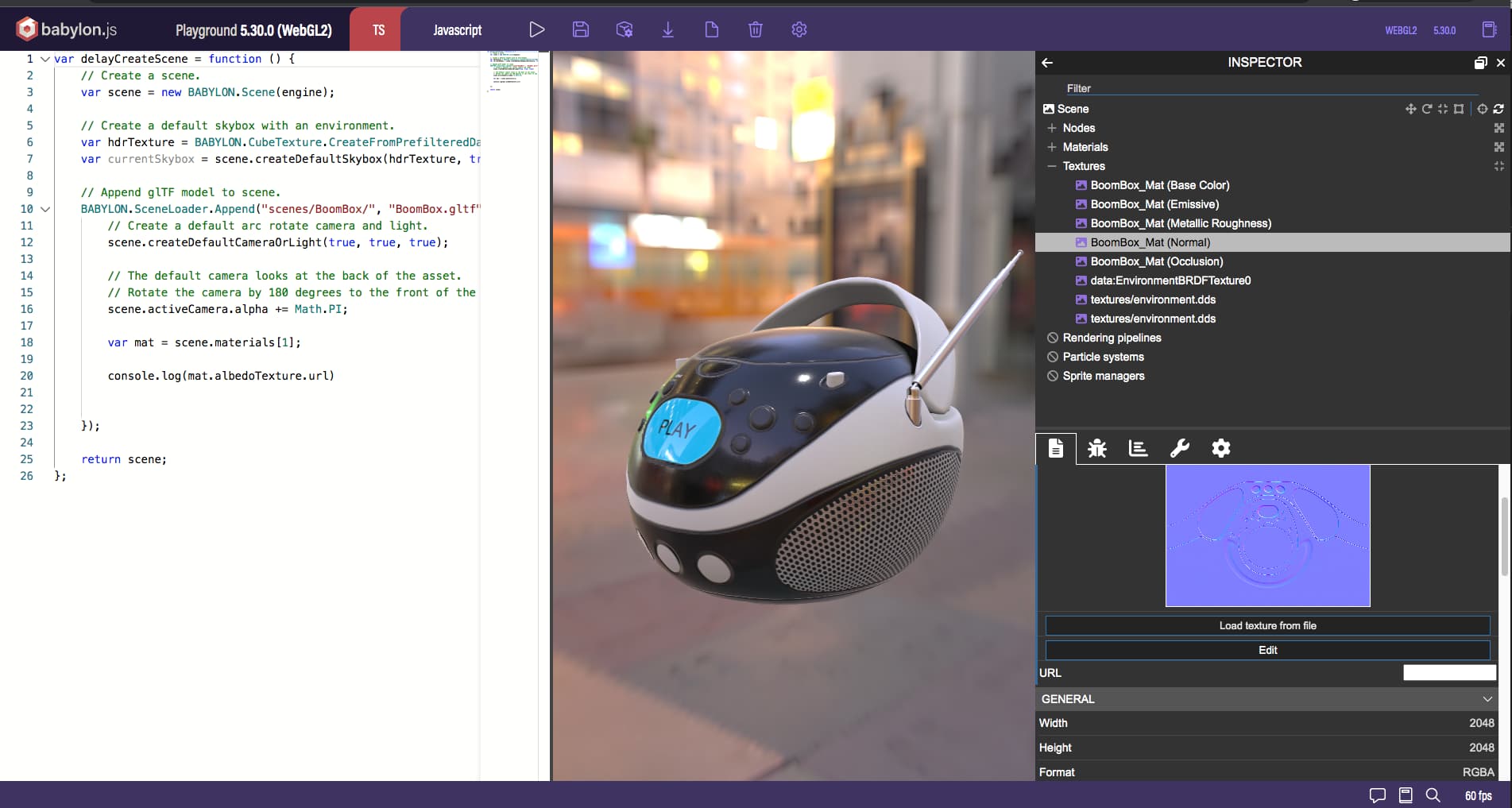Switch to the Tools wrench tab
The height and width of the screenshot is (808, 1512).
click(1180, 449)
